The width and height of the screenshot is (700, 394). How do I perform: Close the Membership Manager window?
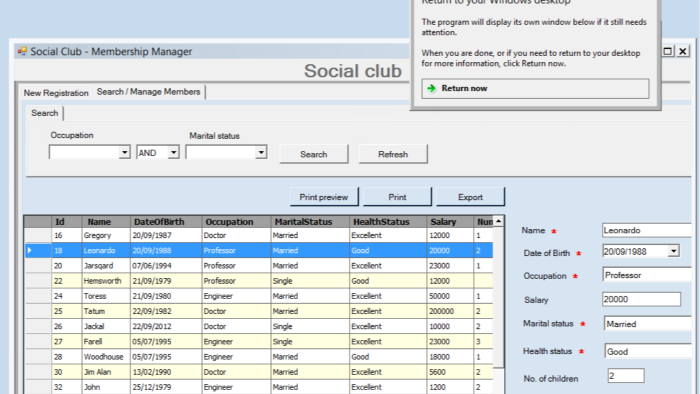[683, 51]
